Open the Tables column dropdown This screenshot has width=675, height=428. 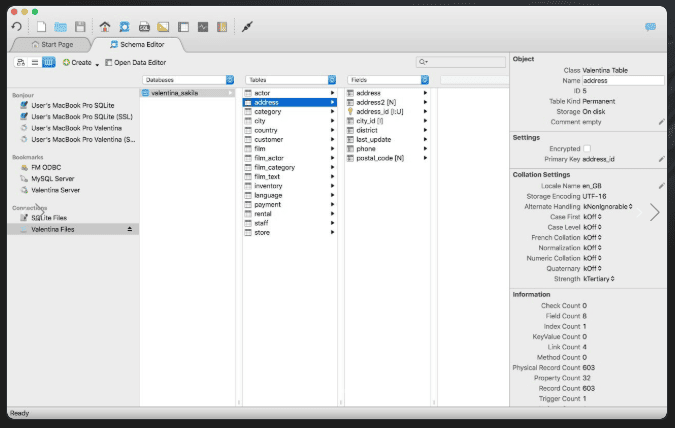[332, 80]
